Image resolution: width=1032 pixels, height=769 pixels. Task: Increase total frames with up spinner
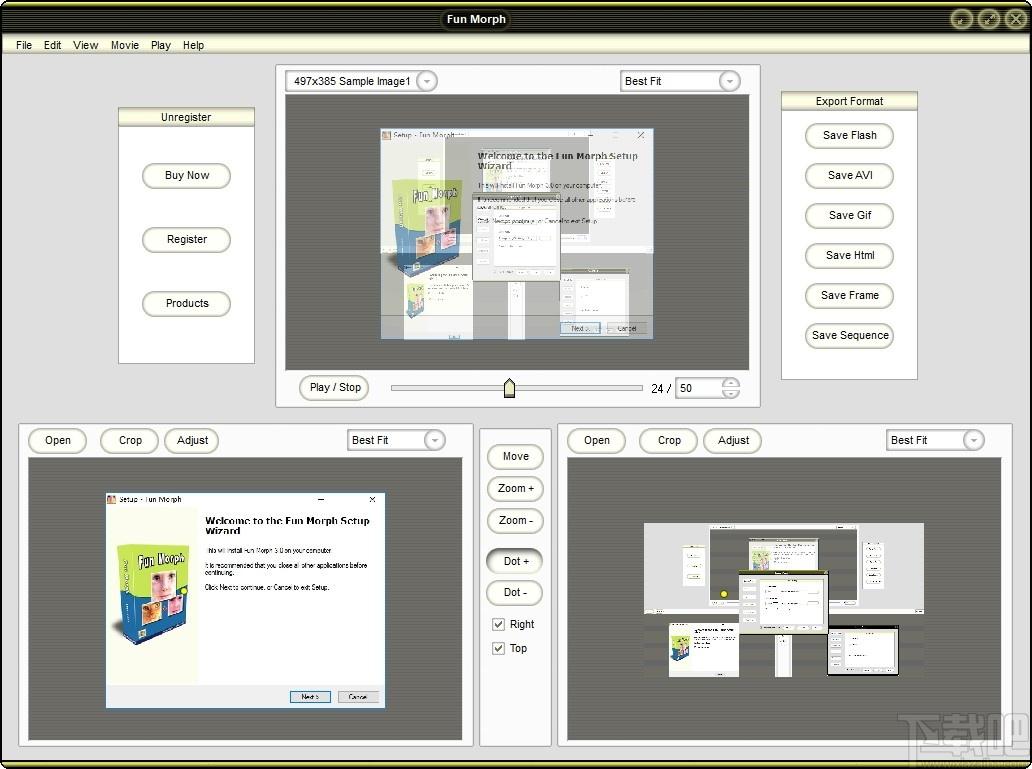(731, 383)
